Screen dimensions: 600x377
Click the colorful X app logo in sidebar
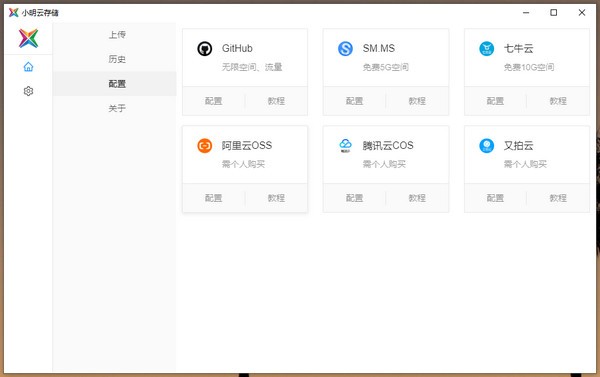click(x=28, y=38)
